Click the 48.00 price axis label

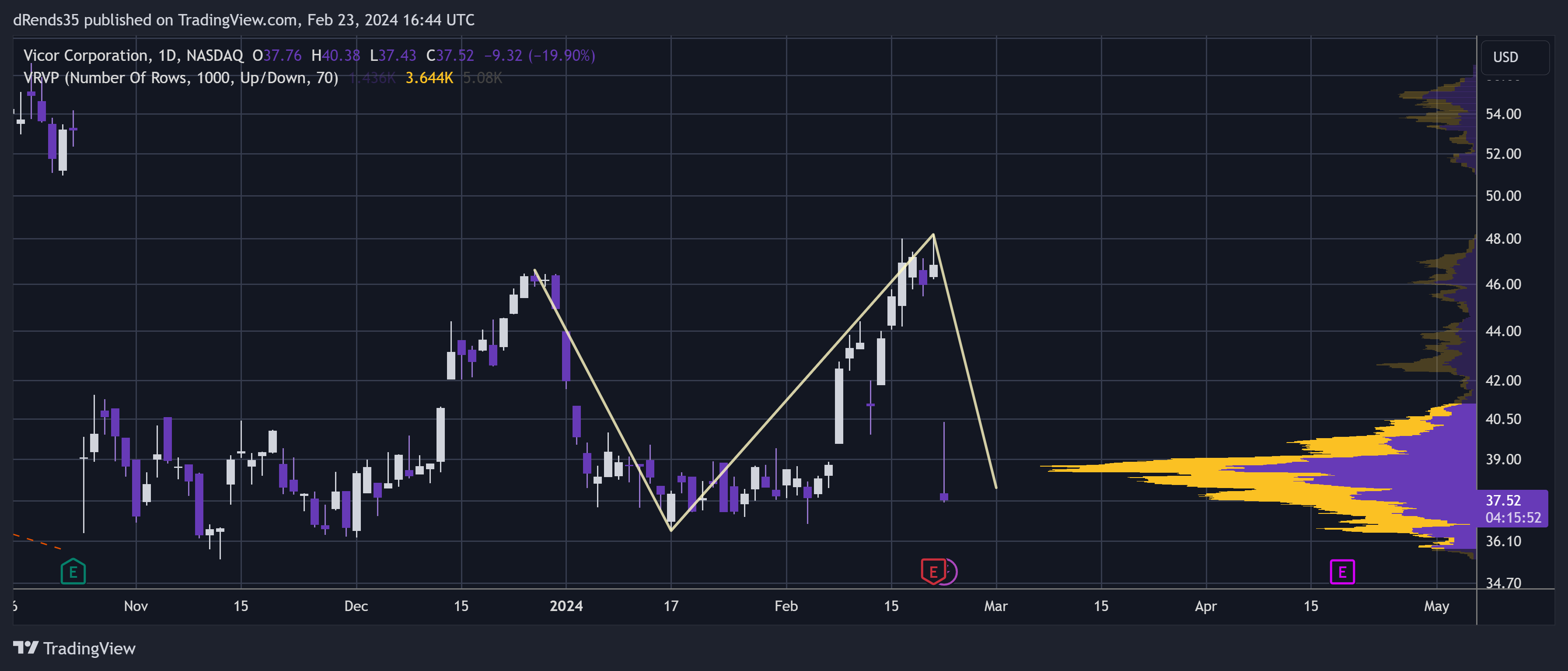1503,238
